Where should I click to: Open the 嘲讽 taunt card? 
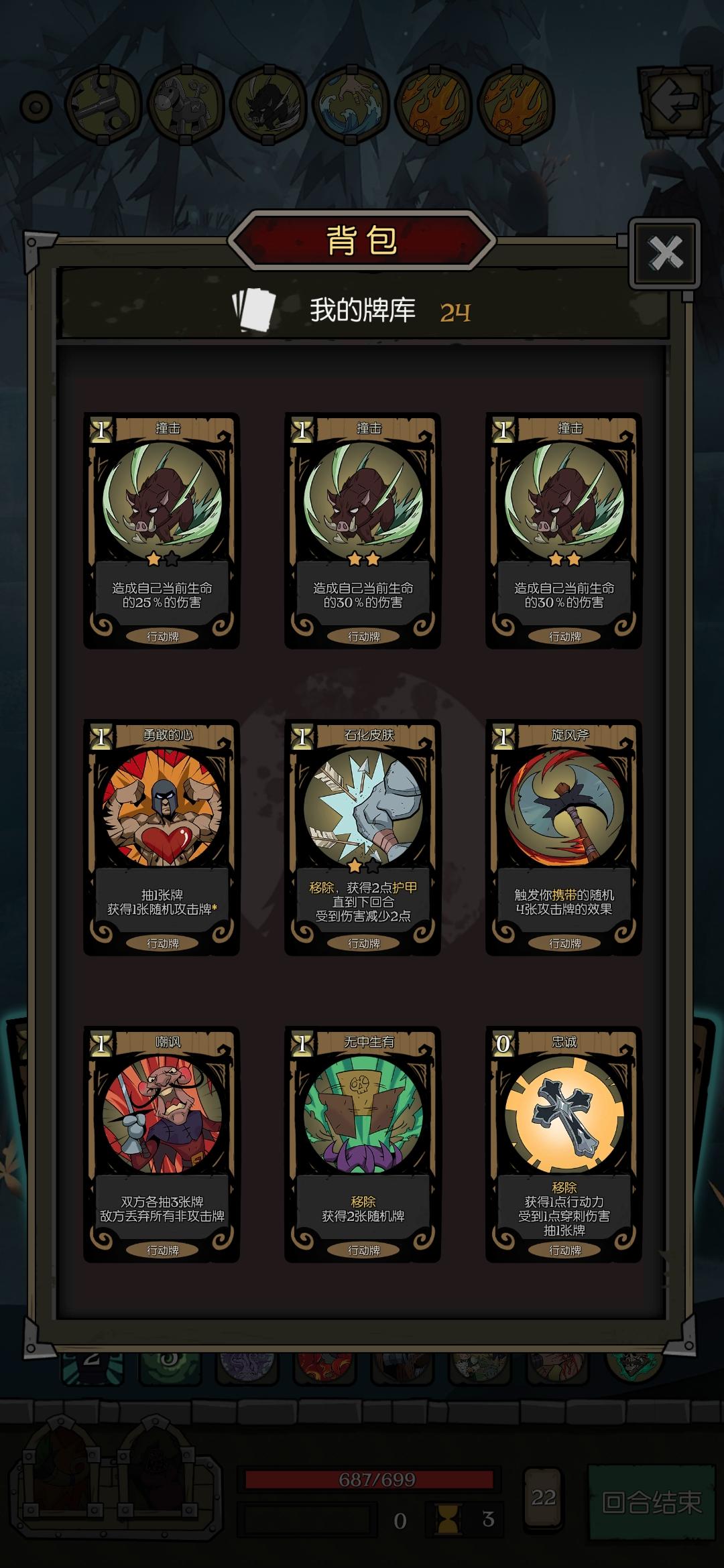162,1145
